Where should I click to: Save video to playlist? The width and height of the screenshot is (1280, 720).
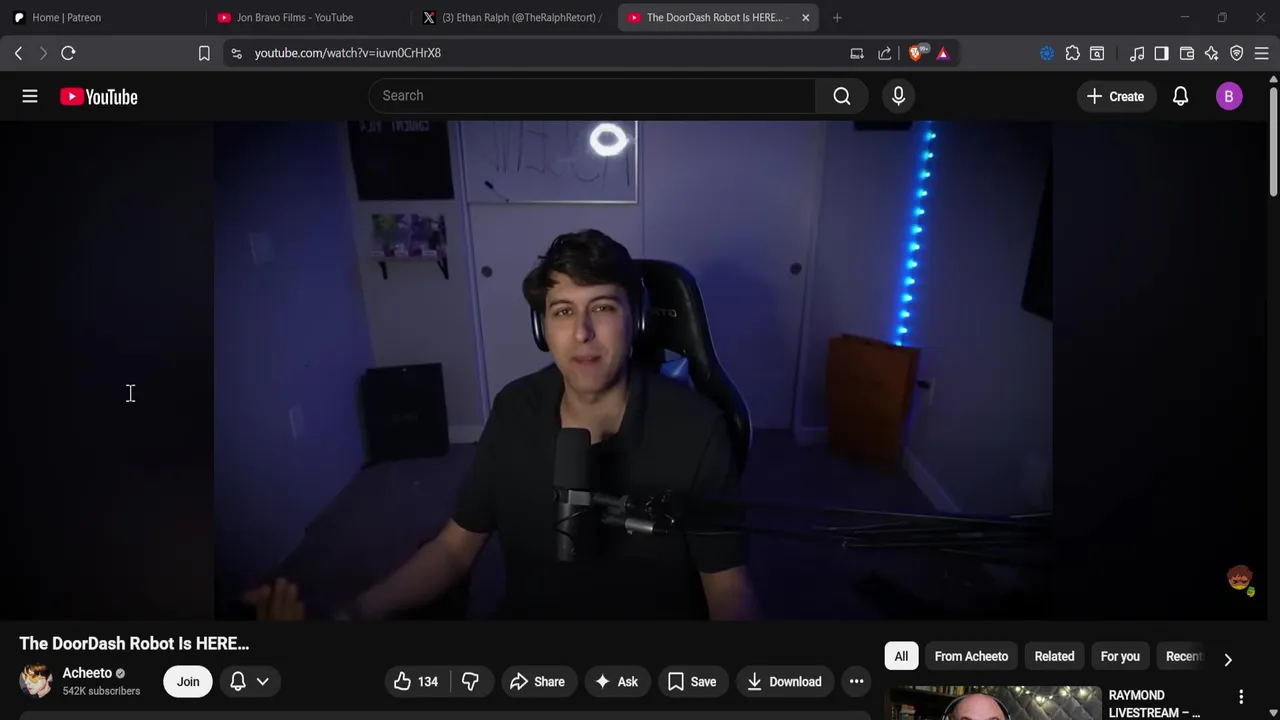(x=692, y=682)
